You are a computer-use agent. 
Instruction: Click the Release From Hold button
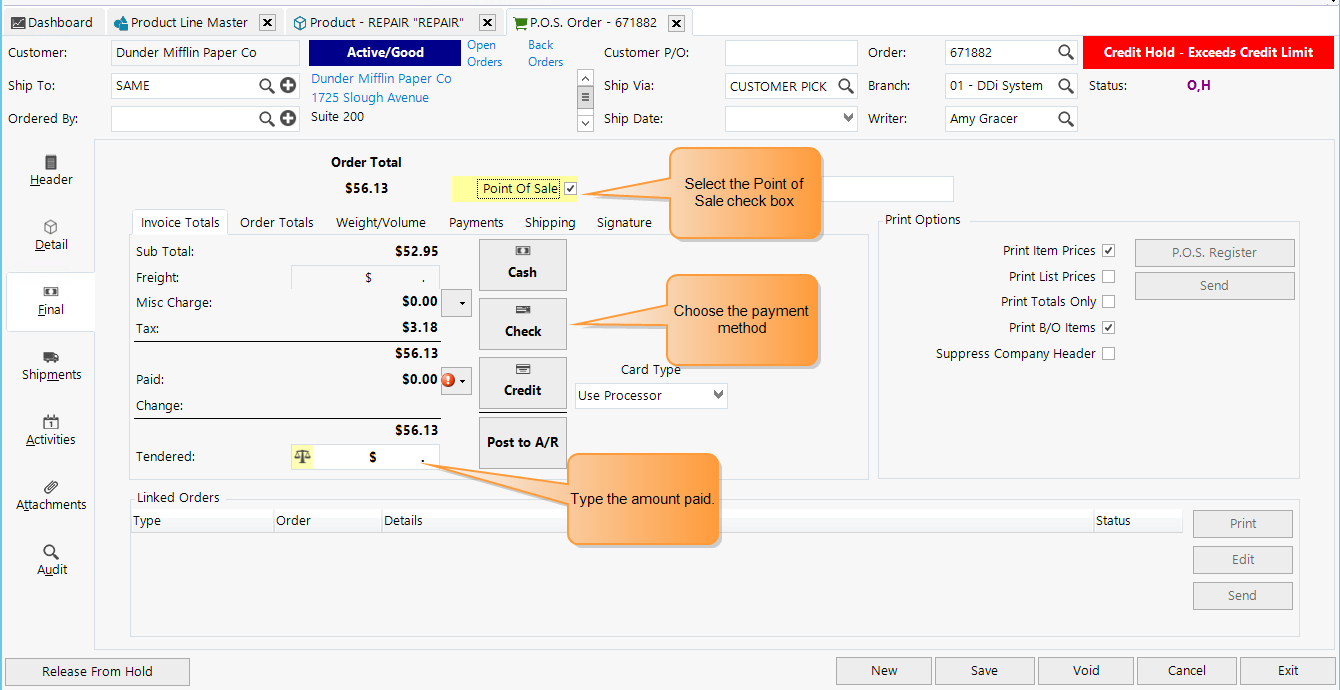point(97,671)
